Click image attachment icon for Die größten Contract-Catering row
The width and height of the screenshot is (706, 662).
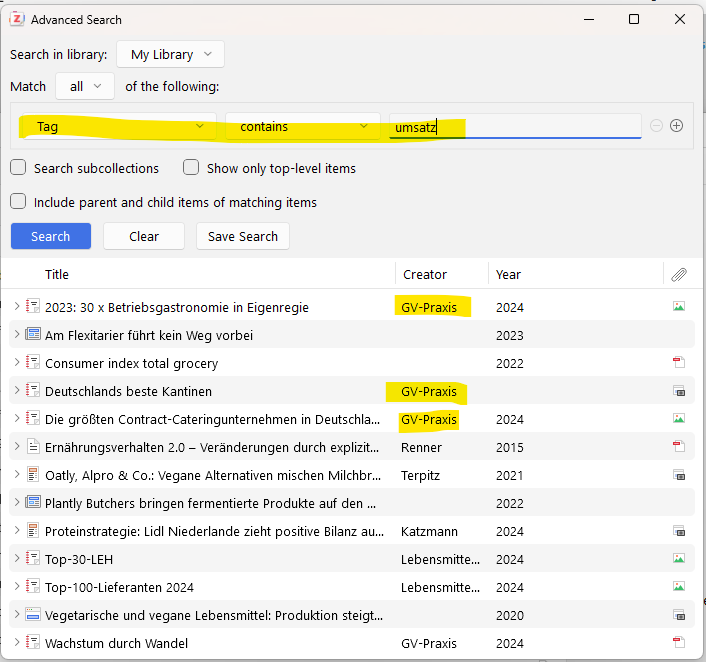click(x=679, y=419)
